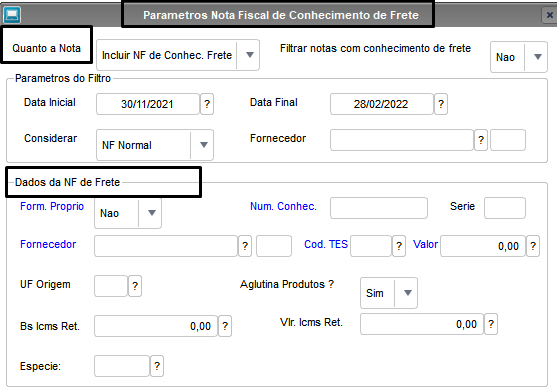Click the Vlr. Icms Ret. value field
This screenshot has height=392, width=557.
pyautogui.click(x=422, y=324)
